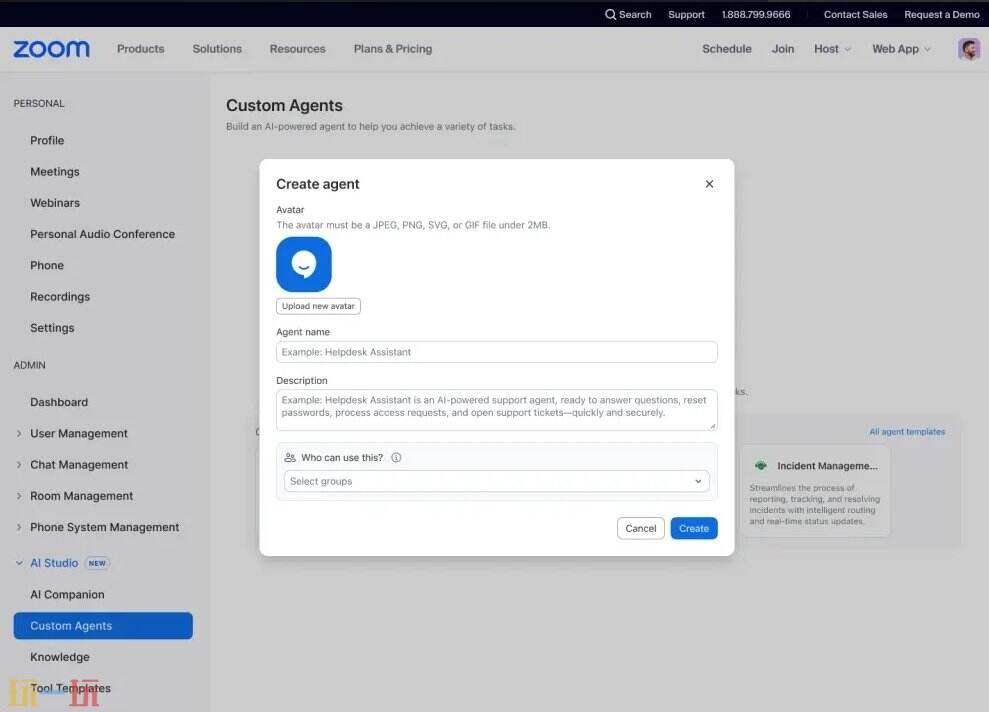The width and height of the screenshot is (989, 712).
Task: Click the default blue chat-bubble agent avatar
Action: (x=303, y=264)
